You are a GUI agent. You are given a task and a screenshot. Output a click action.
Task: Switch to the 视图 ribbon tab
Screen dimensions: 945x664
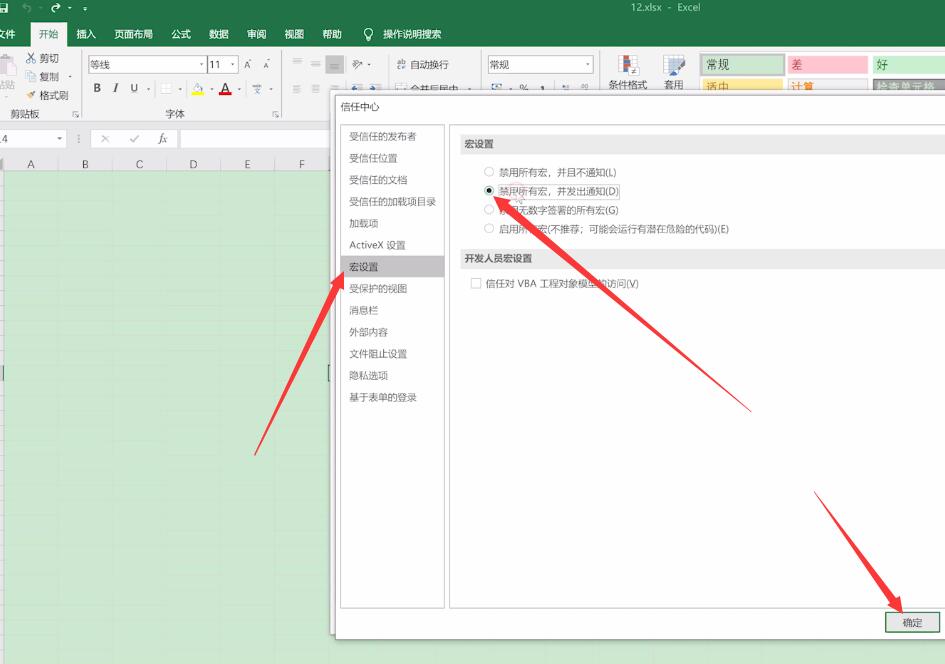point(294,34)
